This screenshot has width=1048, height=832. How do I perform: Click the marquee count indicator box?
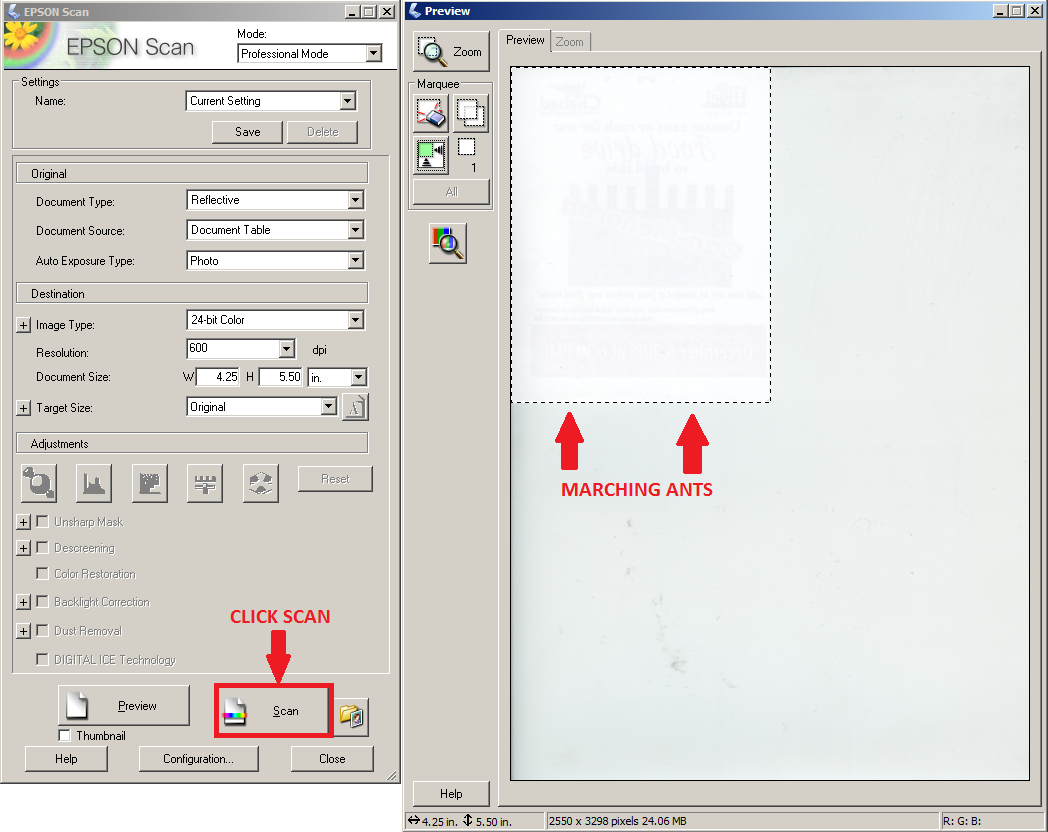click(467, 146)
